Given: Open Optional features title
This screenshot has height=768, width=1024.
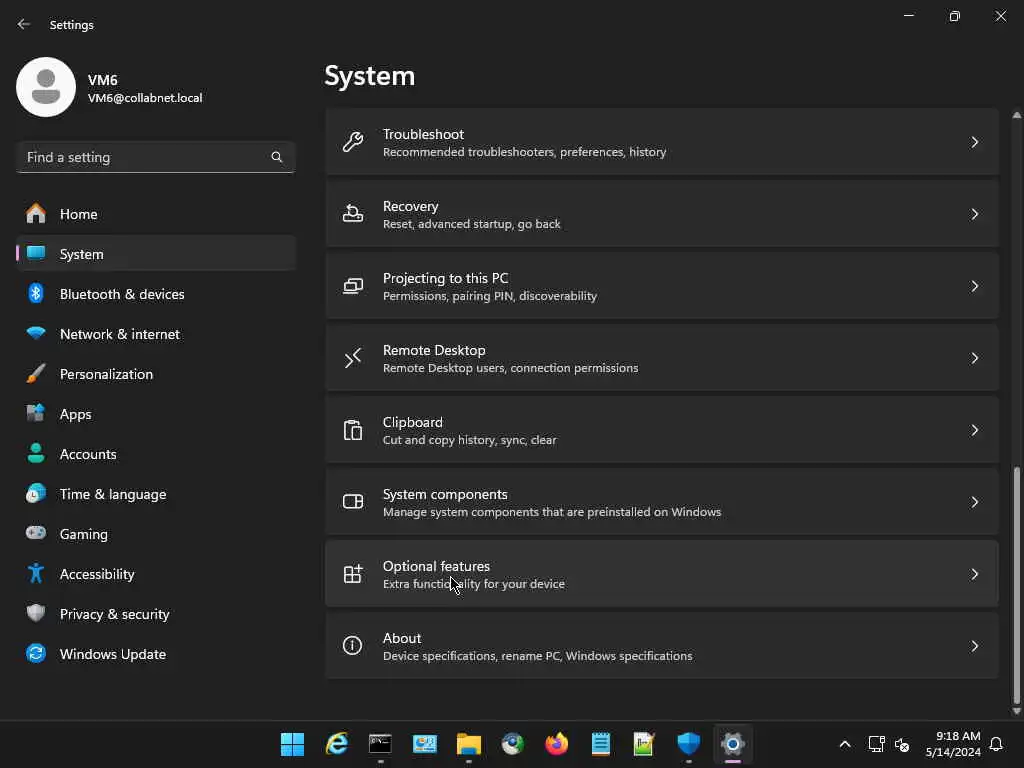Looking at the screenshot, I should coord(436,566).
